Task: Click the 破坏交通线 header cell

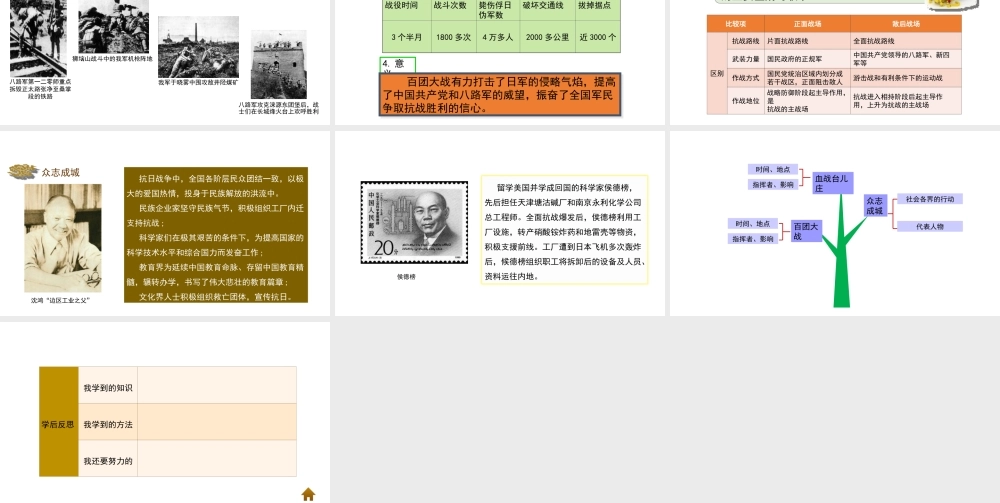Action: 547,10
